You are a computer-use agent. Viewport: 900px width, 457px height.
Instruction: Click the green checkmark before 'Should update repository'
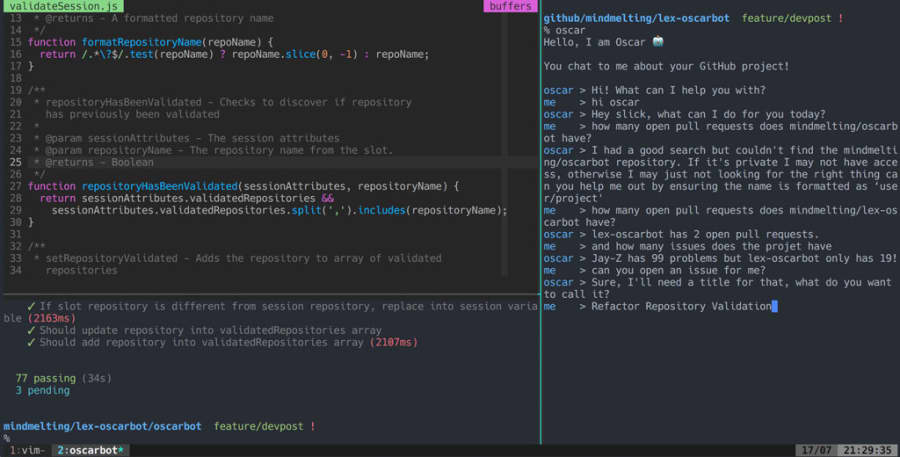tap(31, 330)
